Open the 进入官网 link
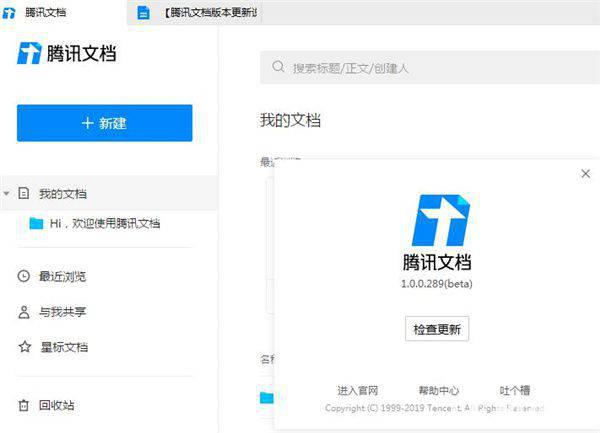 click(x=358, y=391)
